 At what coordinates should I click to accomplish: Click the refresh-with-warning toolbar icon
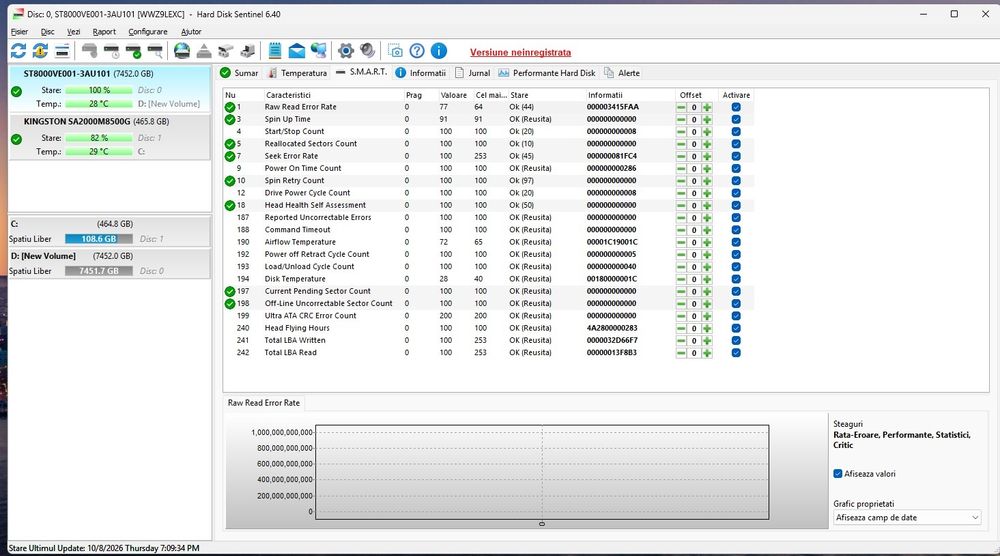[x=40, y=51]
